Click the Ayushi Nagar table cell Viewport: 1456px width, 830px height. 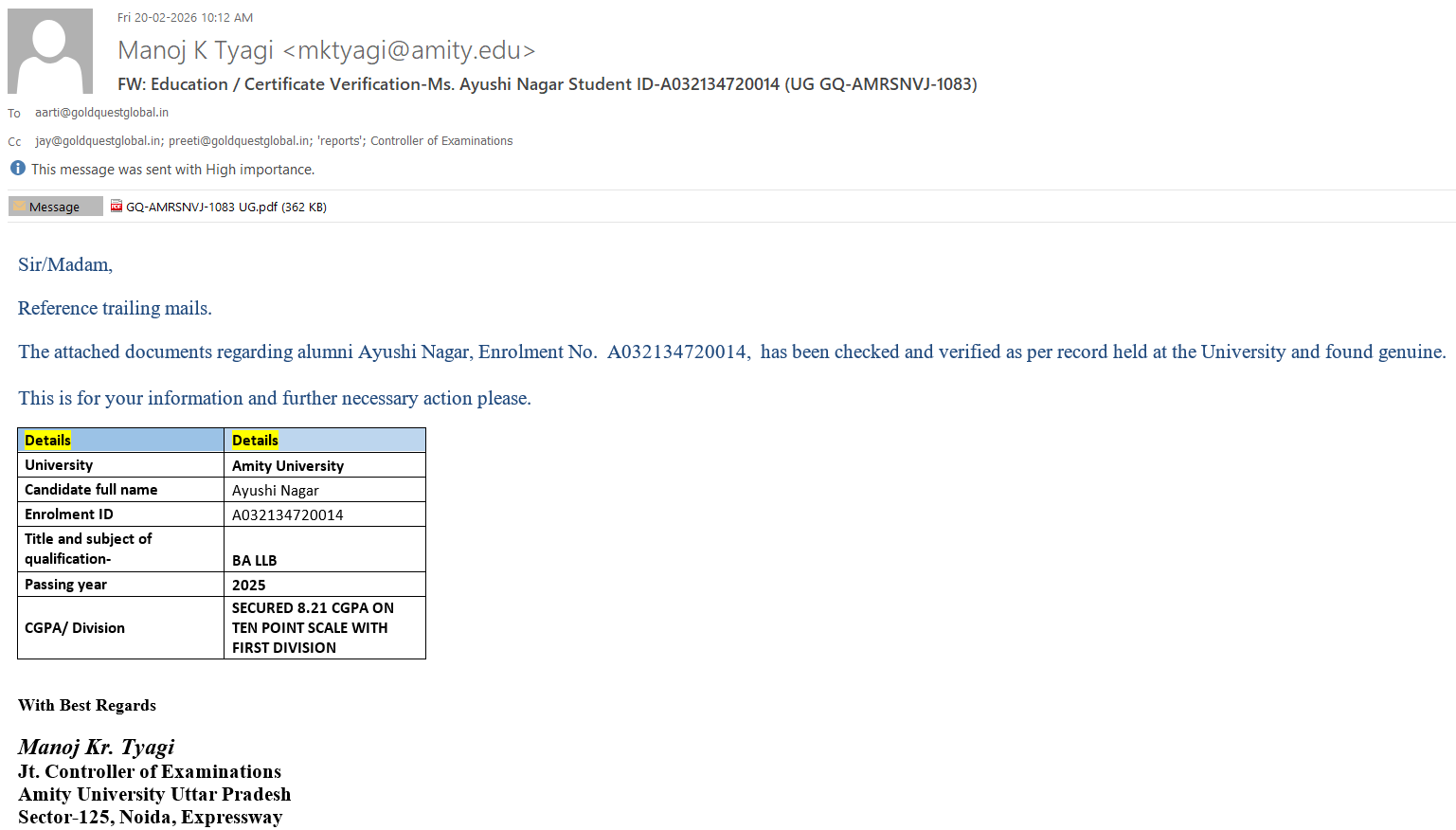[276, 490]
